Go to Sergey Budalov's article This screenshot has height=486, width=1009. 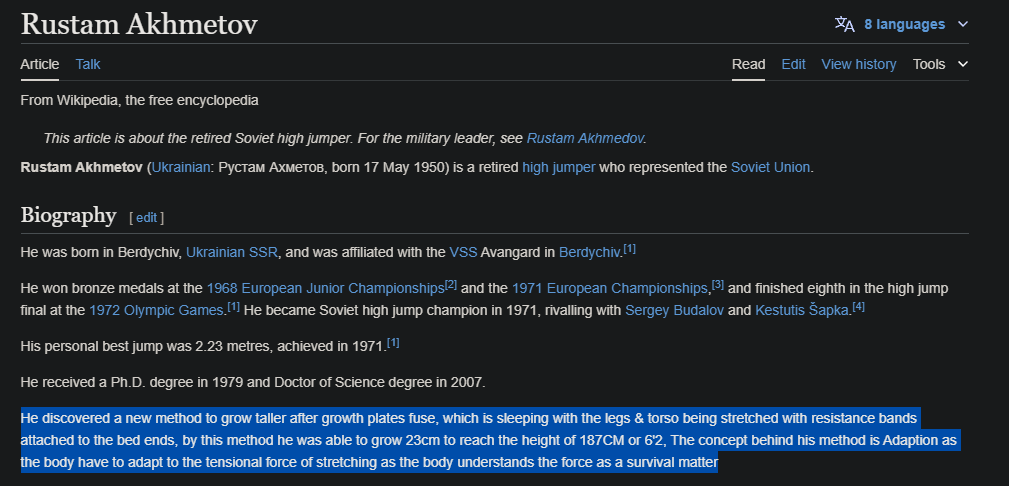[674, 309]
